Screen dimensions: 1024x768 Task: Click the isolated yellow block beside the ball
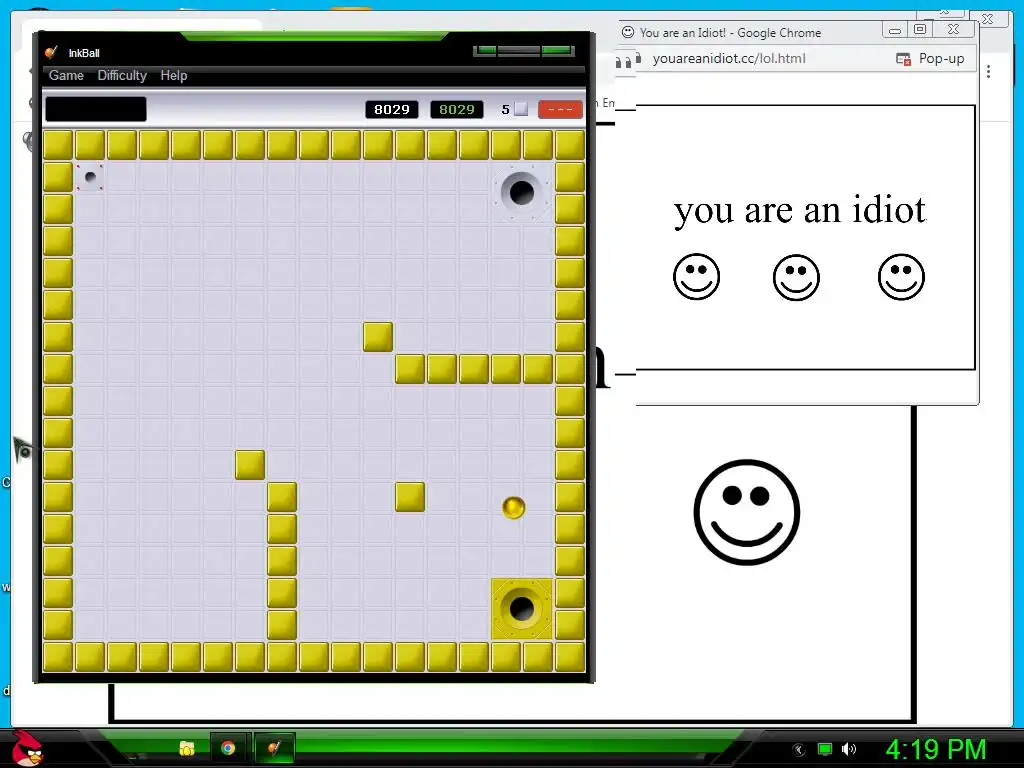coord(410,497)
